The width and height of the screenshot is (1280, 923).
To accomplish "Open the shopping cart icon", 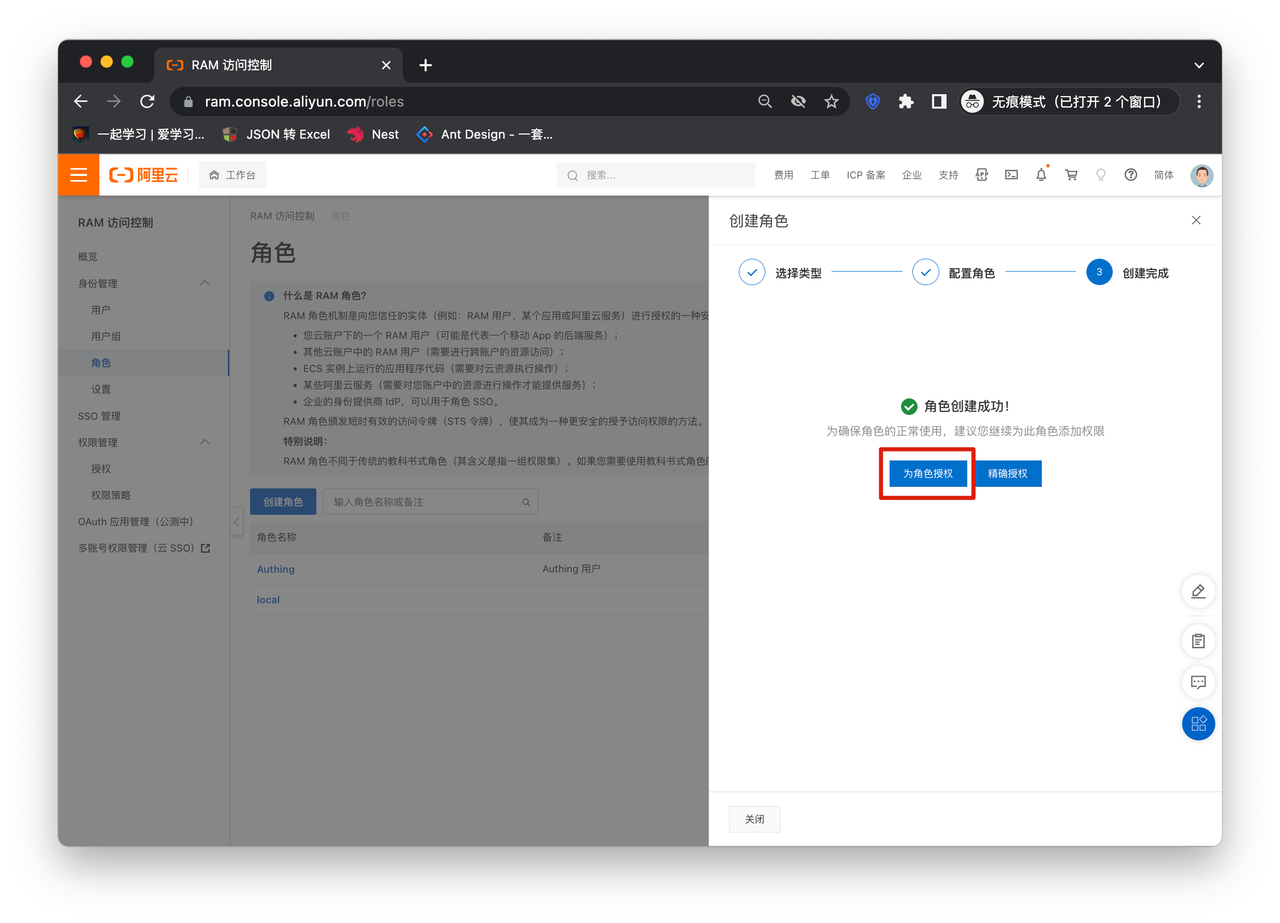I will (x=1071, y=175).
